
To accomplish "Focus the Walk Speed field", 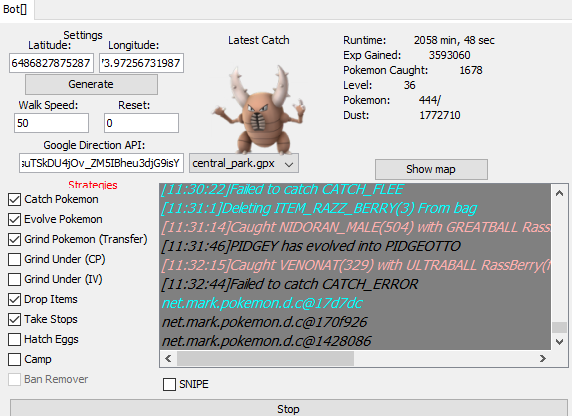I will coord(51,123).
